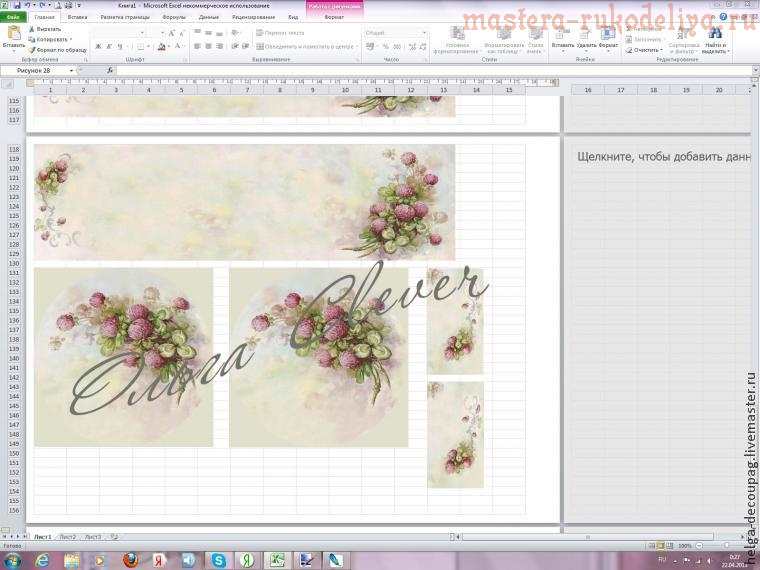Toggle underline (Ч) formatting
The width and height of the screenshot is (760, 570).
click(x=120, y=47)
